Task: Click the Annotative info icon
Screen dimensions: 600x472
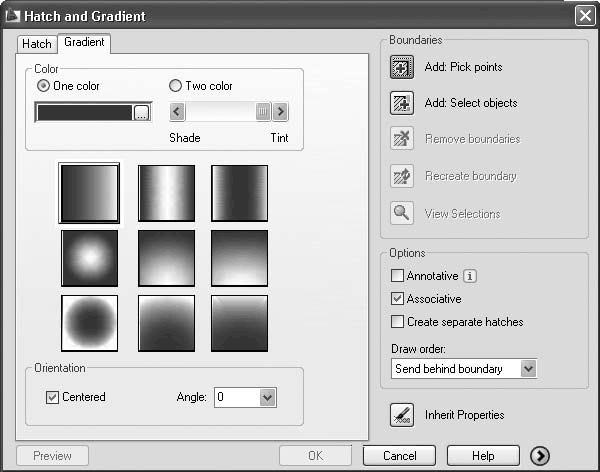Action: [x=471, y=276]
